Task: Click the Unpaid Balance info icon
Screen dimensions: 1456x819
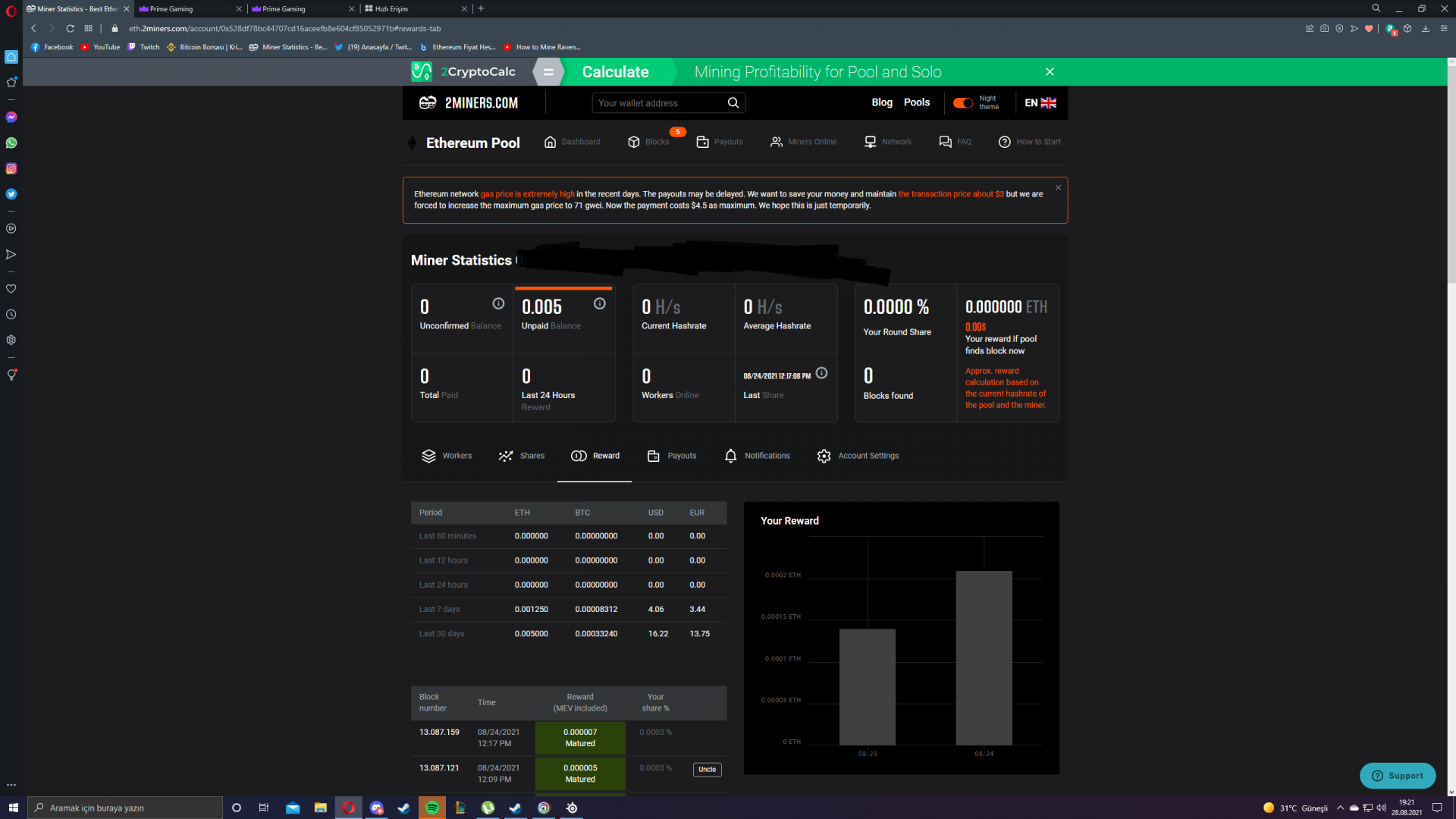Action: tap(600, 304)
